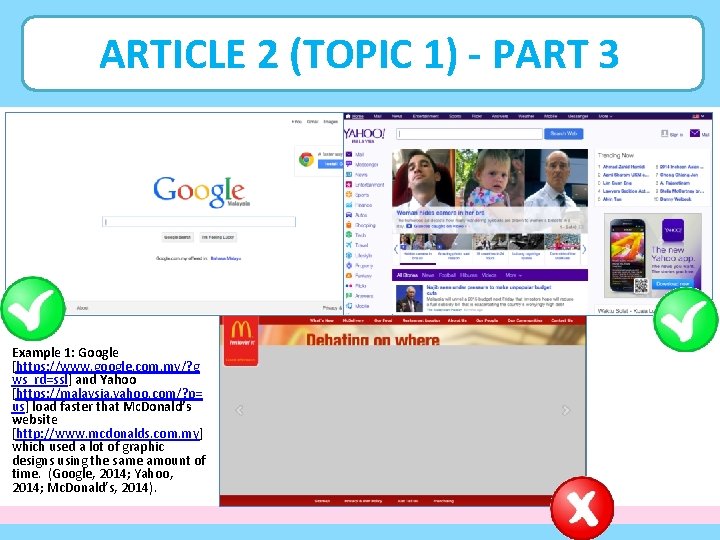
Task: Open Answers icon in Yahoo sidebar
Action: (x=349, y=296)
